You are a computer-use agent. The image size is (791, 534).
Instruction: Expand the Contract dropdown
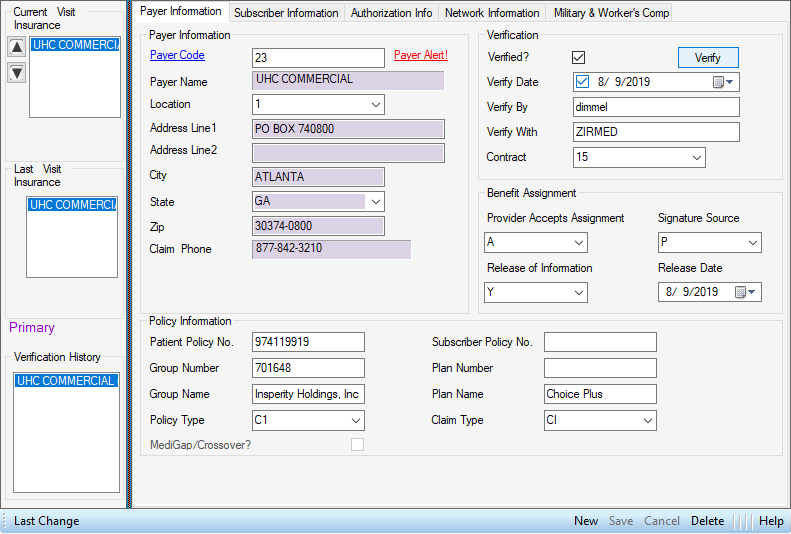click(695, 157)
